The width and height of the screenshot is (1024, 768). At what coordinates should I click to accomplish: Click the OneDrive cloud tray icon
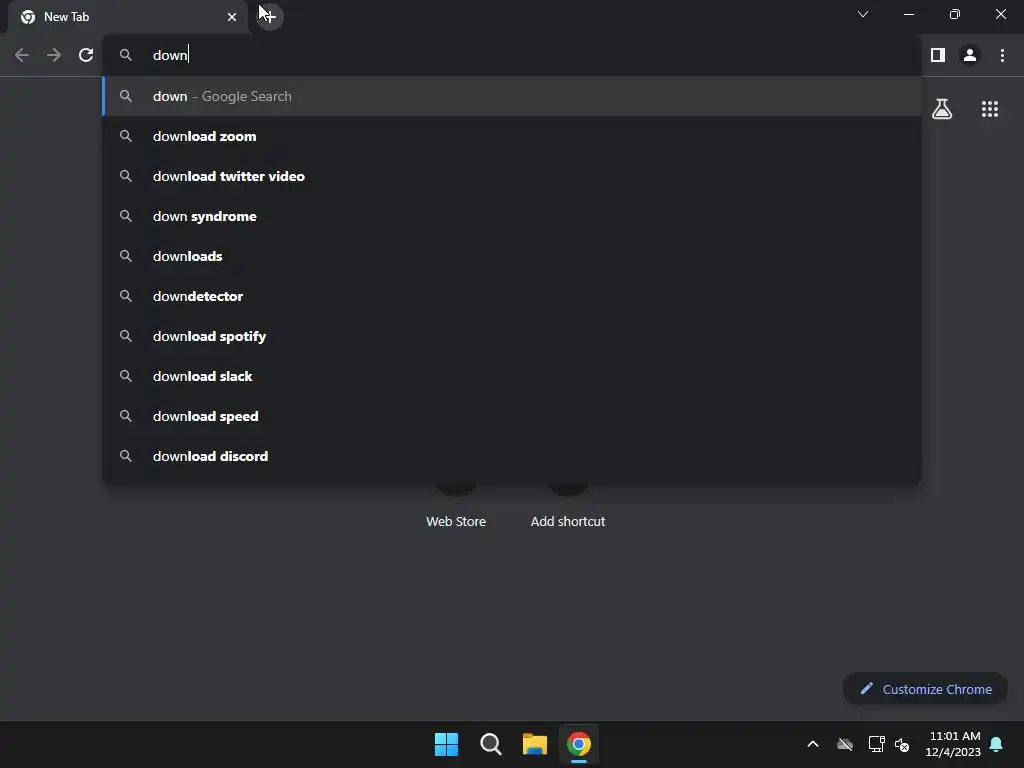pyautogui.click(x=845, y=744)
